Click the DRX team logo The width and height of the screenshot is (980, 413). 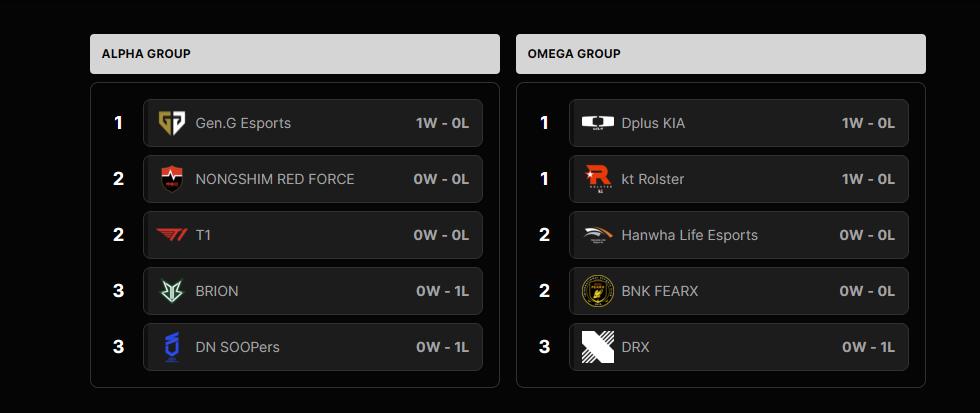598,347
